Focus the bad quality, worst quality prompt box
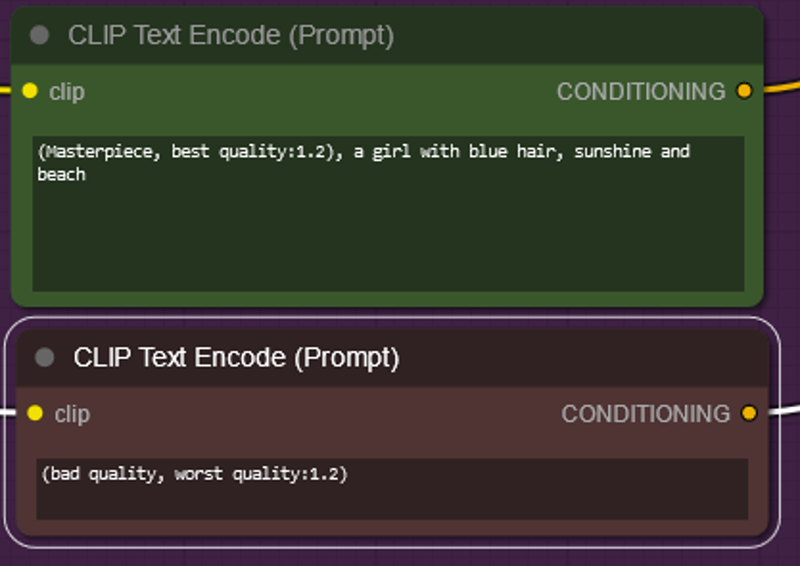This screenshot has height=566, width=800. (392, 489)
